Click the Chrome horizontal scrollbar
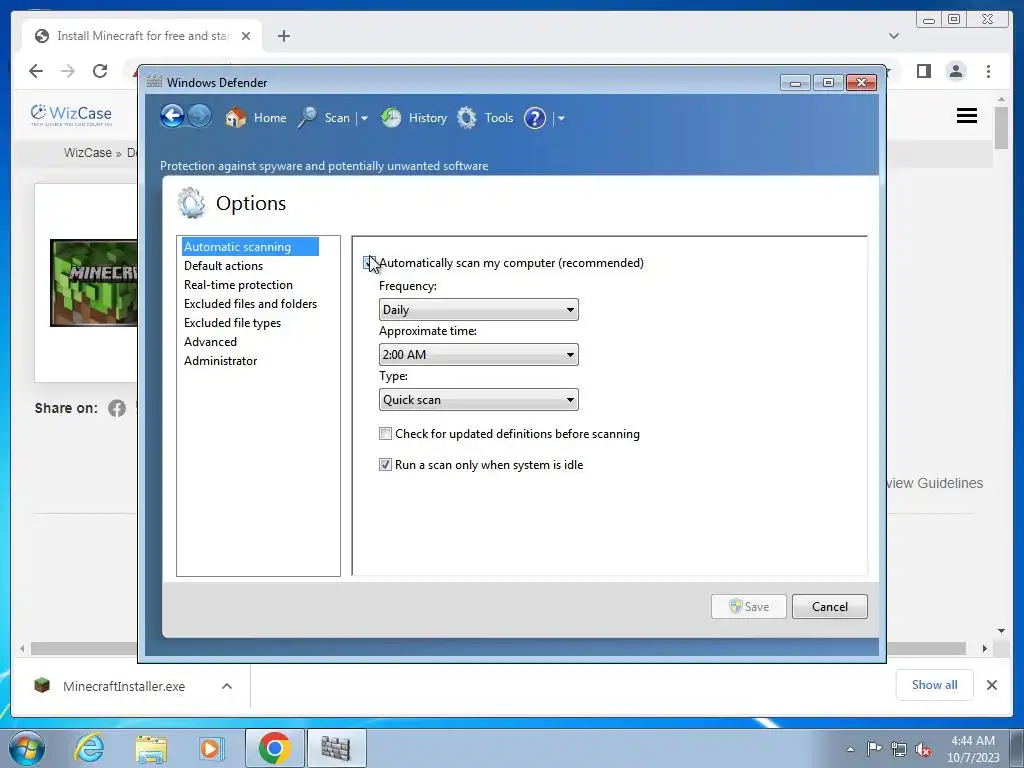 click(x=498, y=648)
